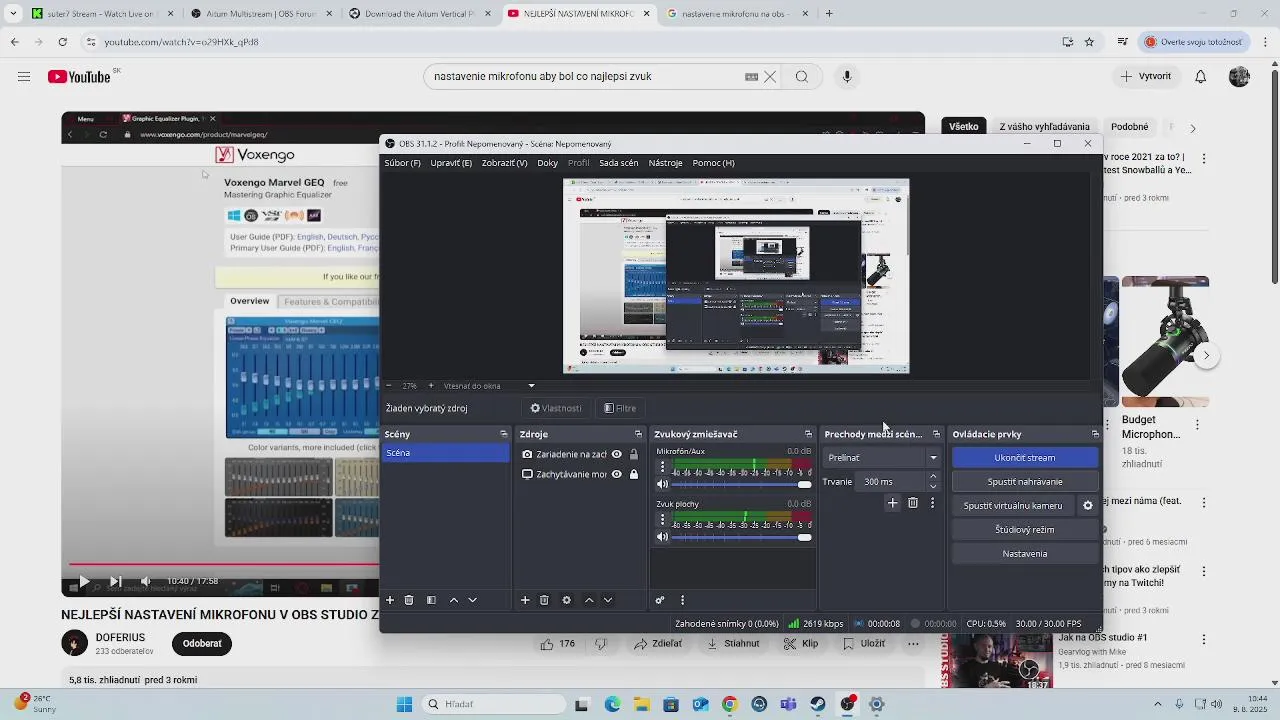Increase Trvanie duration stepper arrow
This screenshot has width=1280, height=720.
933,477
